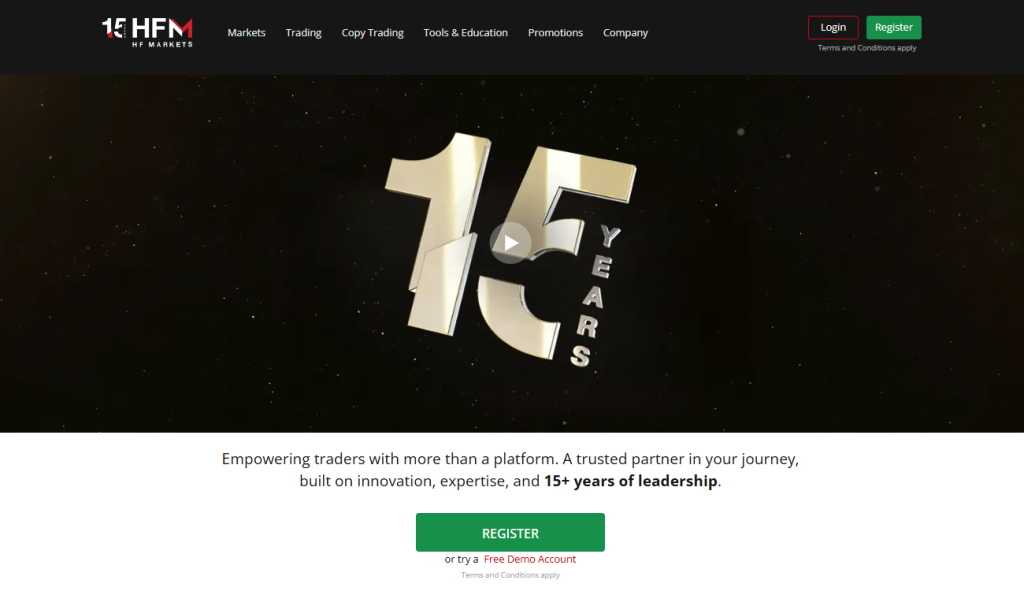This screenshot has width=1024, height=595.
Task: Expand the Company menu
Action: (x=625, y=33)
